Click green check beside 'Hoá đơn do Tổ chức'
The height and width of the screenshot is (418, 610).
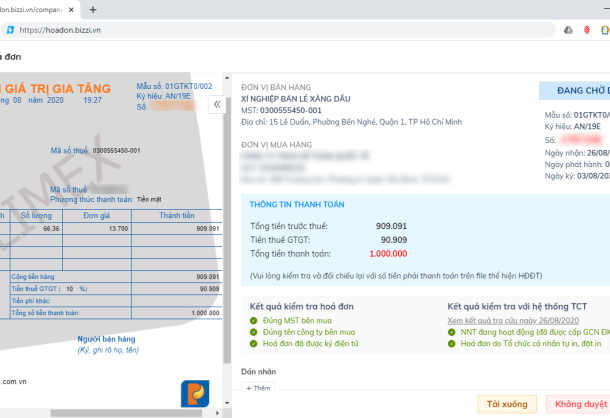tap(452, 343)
